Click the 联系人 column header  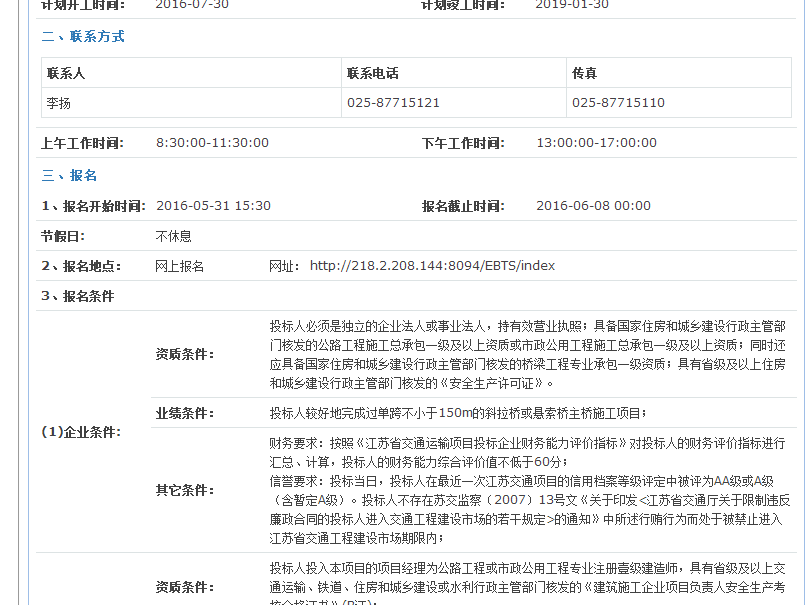[65, 74]
